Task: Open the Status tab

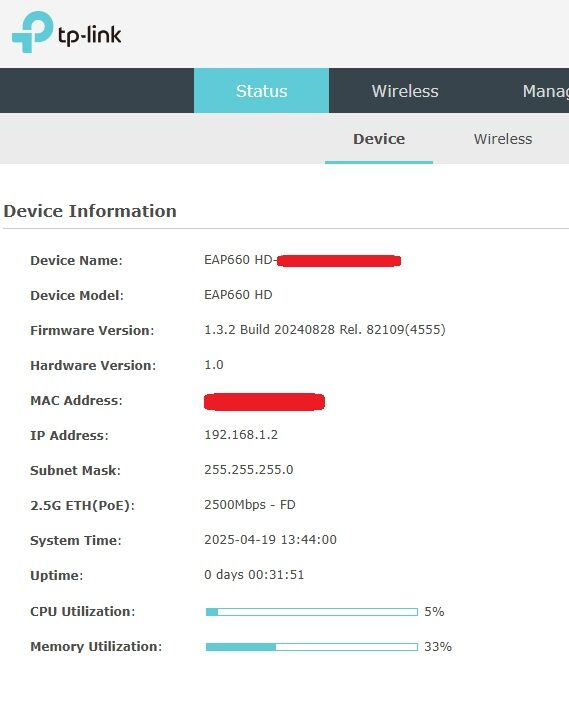Action: (x=261, y=91)
